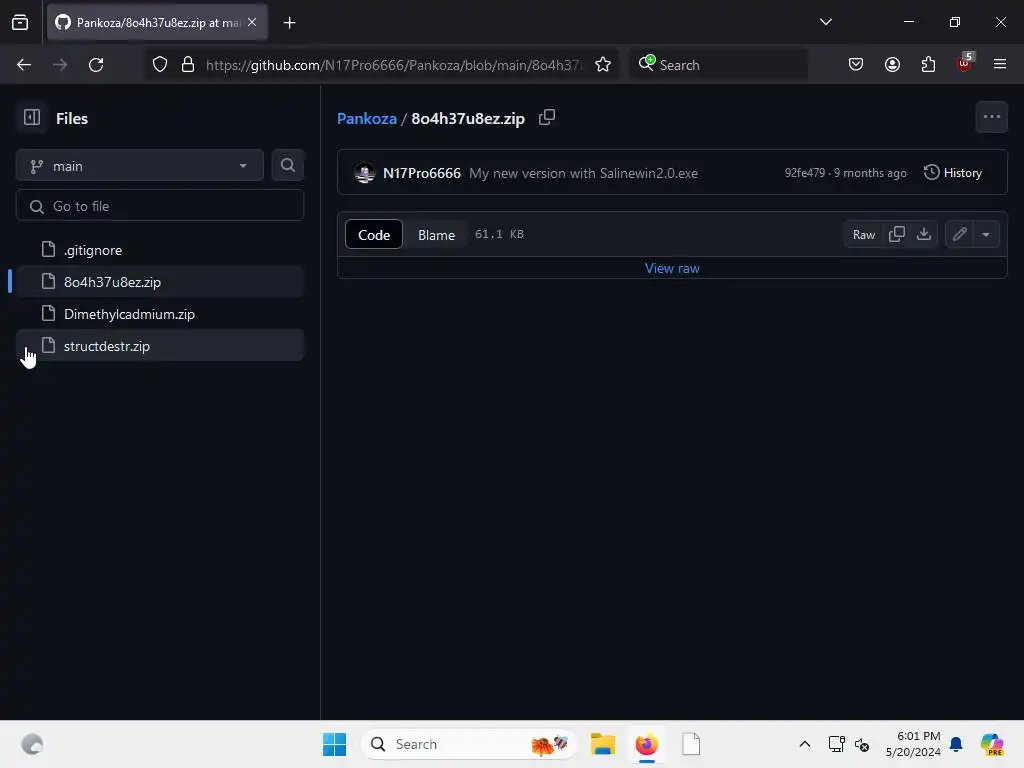Screen dimensions: 1024x768
Task: Open commit 92fe479 link
Action: click(805, 172)
